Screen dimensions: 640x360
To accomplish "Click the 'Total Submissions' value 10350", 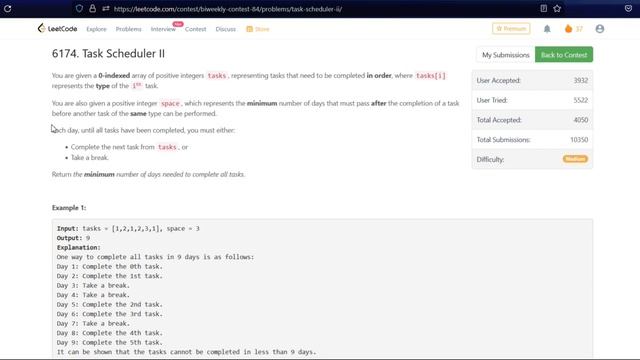I will click(x=579, y=140).
